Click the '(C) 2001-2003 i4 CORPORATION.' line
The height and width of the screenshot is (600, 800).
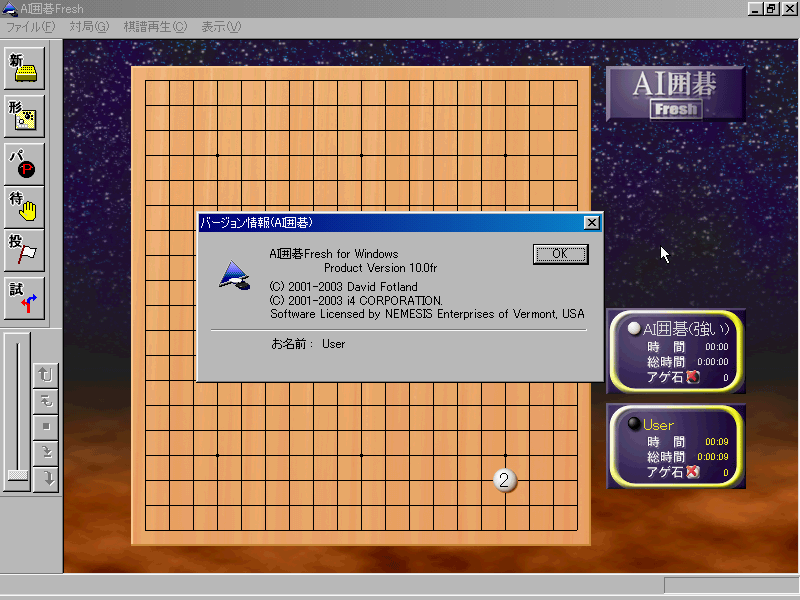(x=356, y=301)
